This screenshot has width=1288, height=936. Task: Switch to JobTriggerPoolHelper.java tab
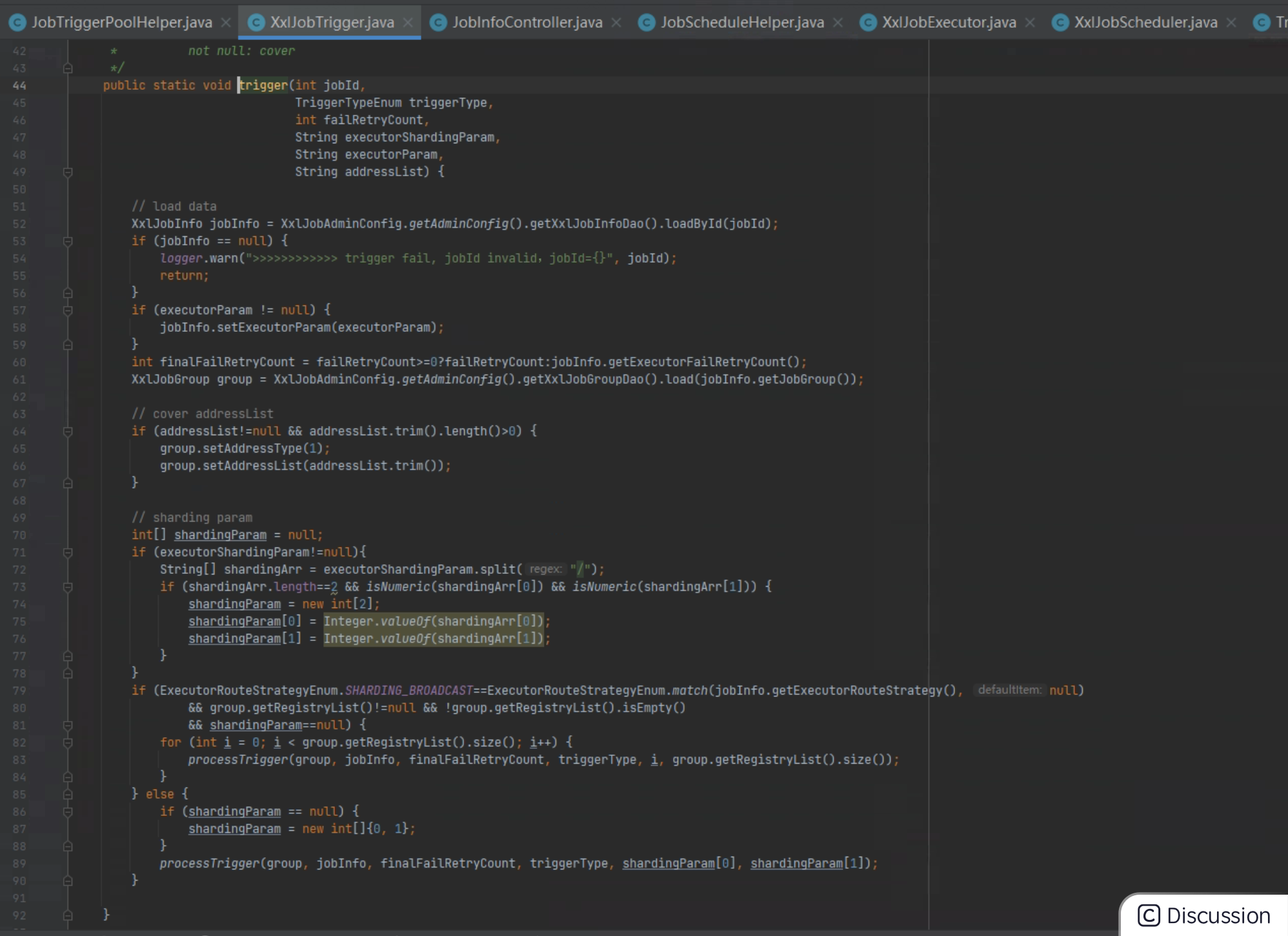[x=121, y=23]
